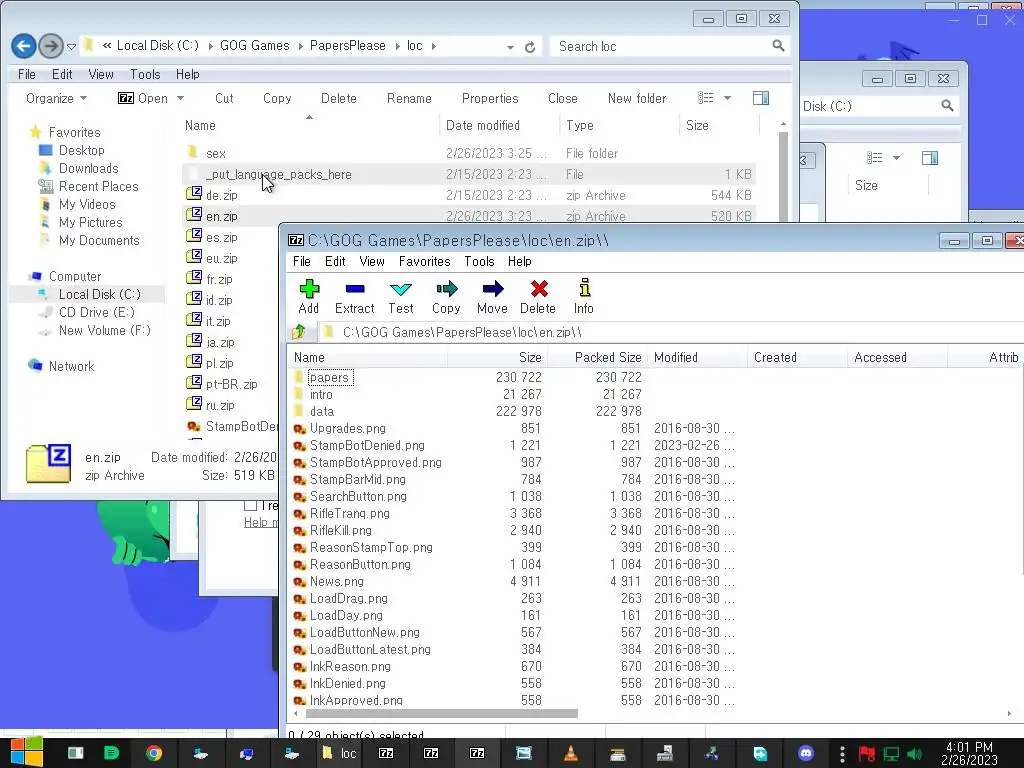Click the preview pane icon in background Explorer window

click(x=930, y=157)
